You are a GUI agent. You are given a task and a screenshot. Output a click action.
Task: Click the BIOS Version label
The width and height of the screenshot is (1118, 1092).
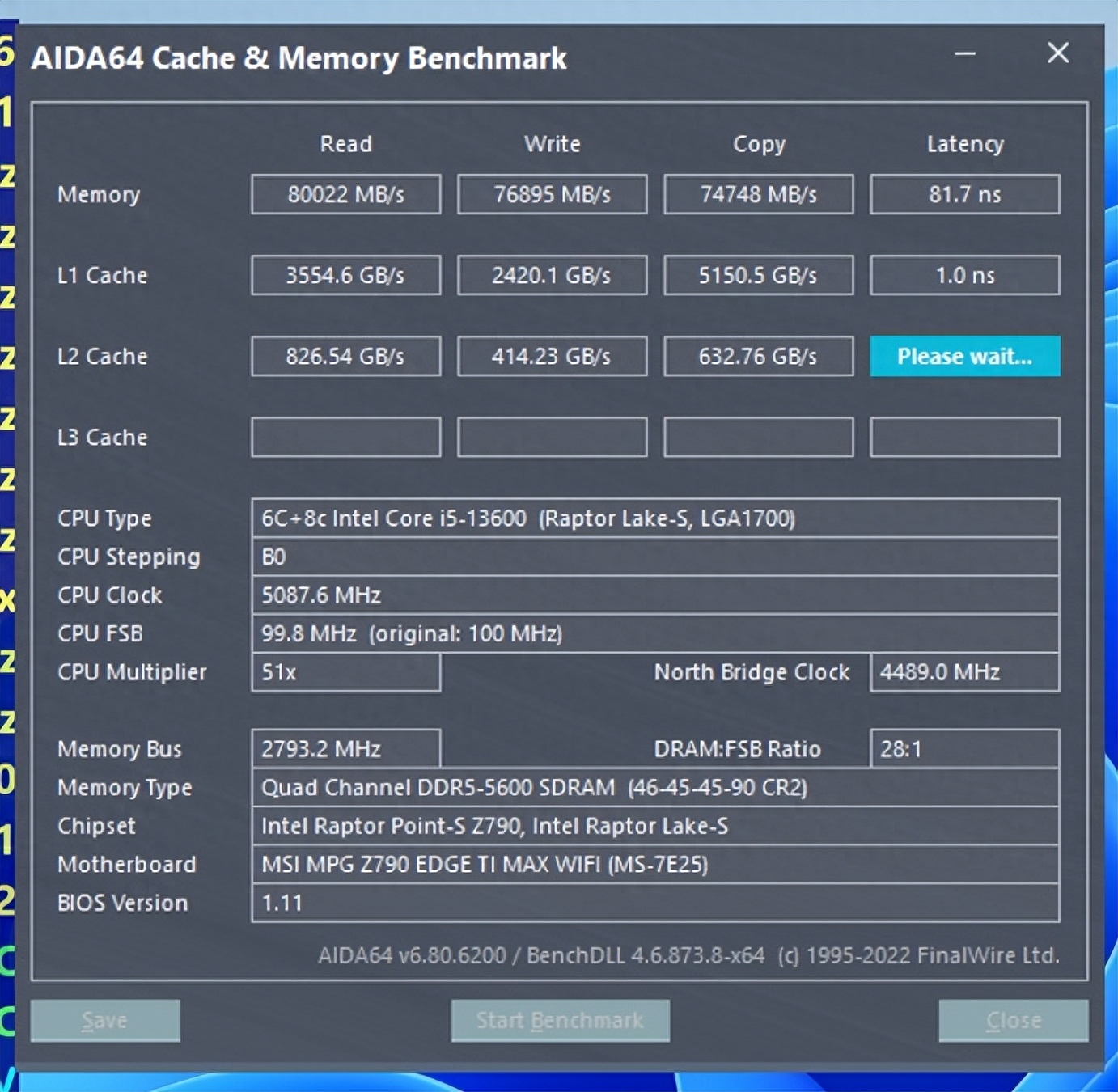[x=122, y=903]
